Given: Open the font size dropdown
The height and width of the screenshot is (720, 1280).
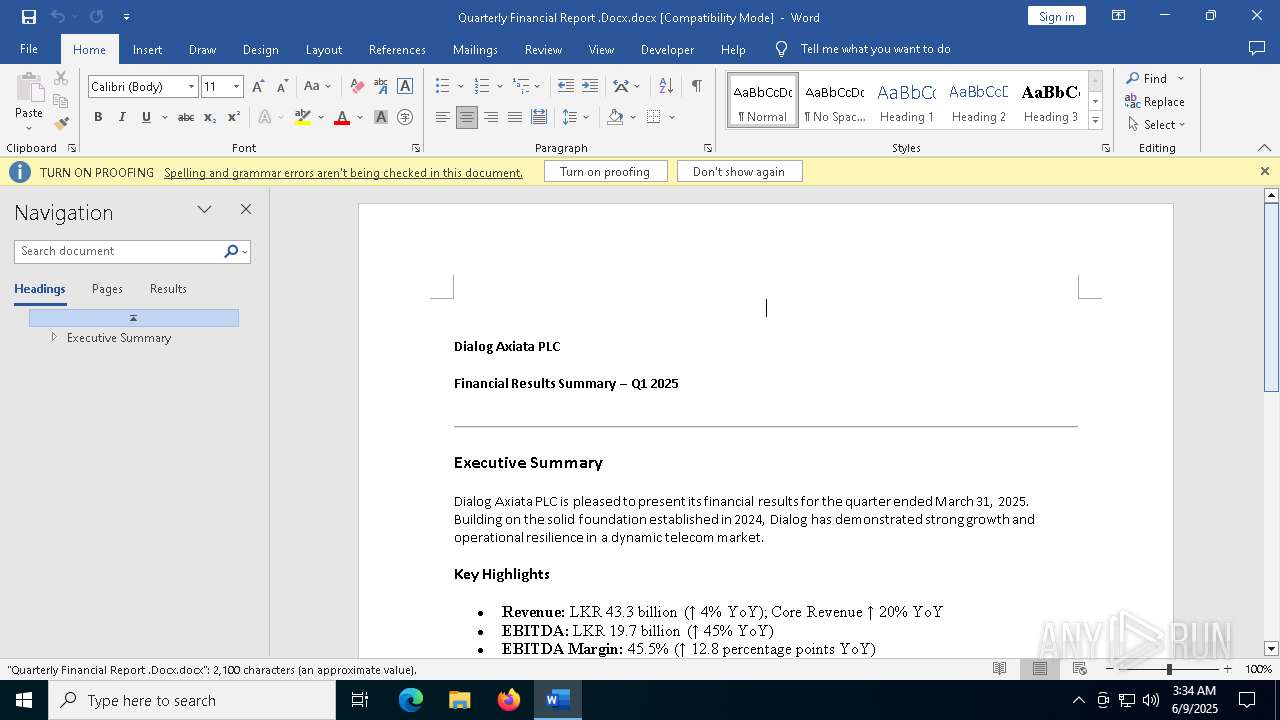Looking at the screenshot, I should [237, 87].
